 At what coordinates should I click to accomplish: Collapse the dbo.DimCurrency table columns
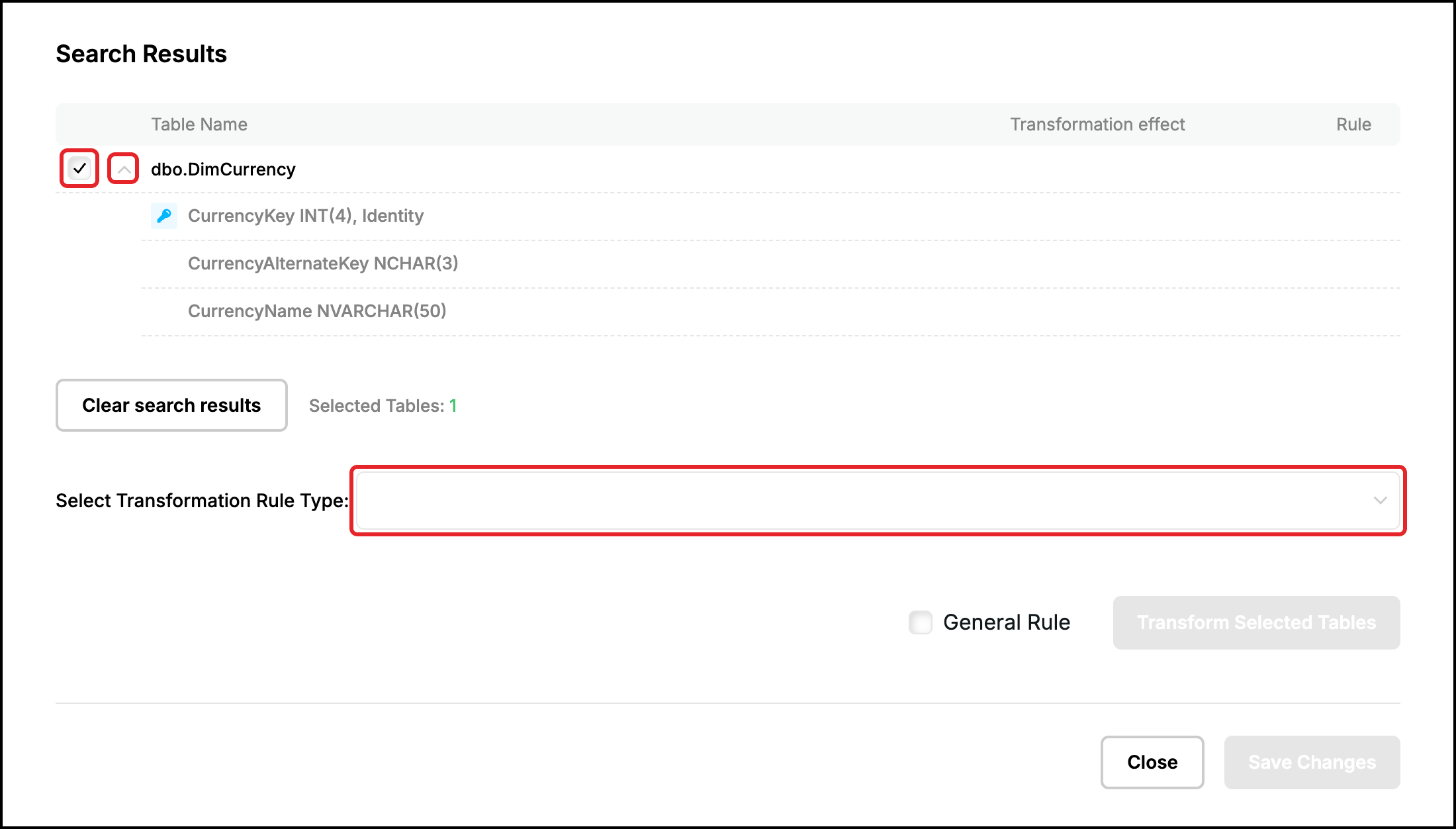click(123, 169)
